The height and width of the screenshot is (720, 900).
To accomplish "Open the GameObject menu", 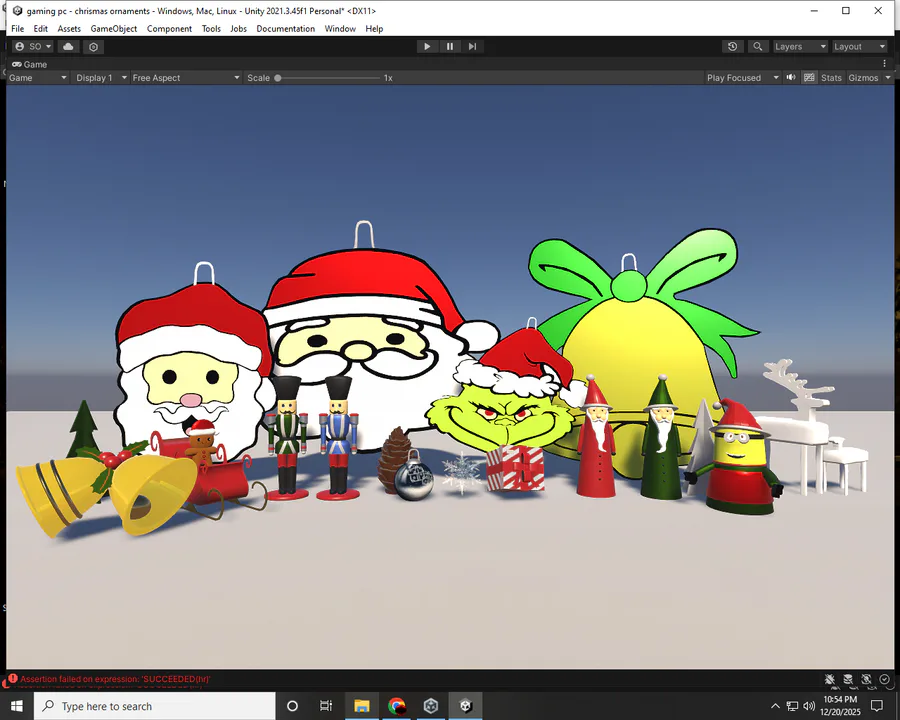I will pyautogui.click(x=114, y=29).
